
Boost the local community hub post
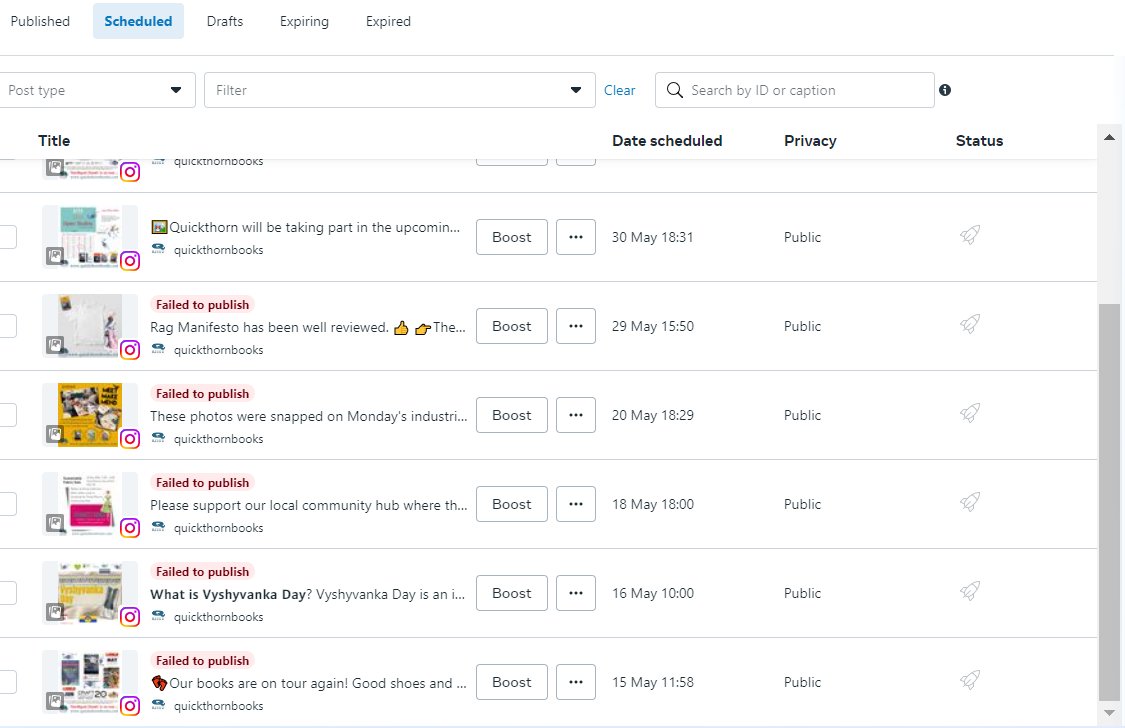[512, 504]
